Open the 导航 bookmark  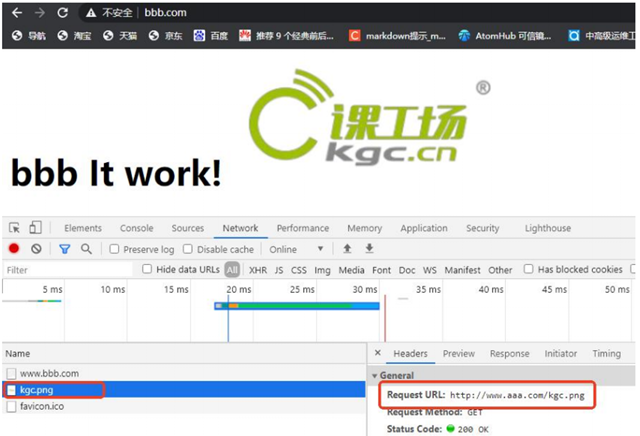(29, 36)
